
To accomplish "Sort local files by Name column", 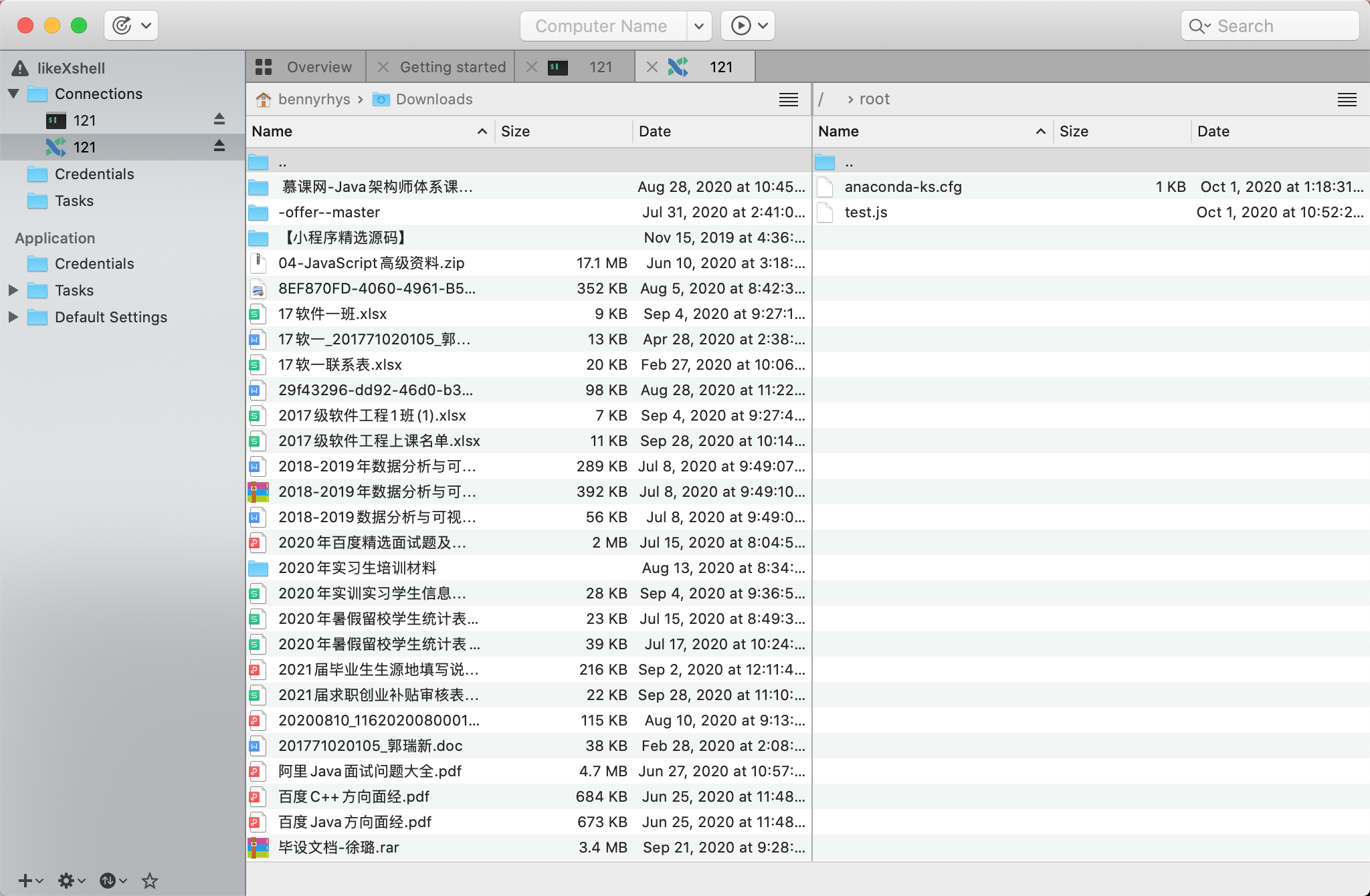I will pos(370,131).
